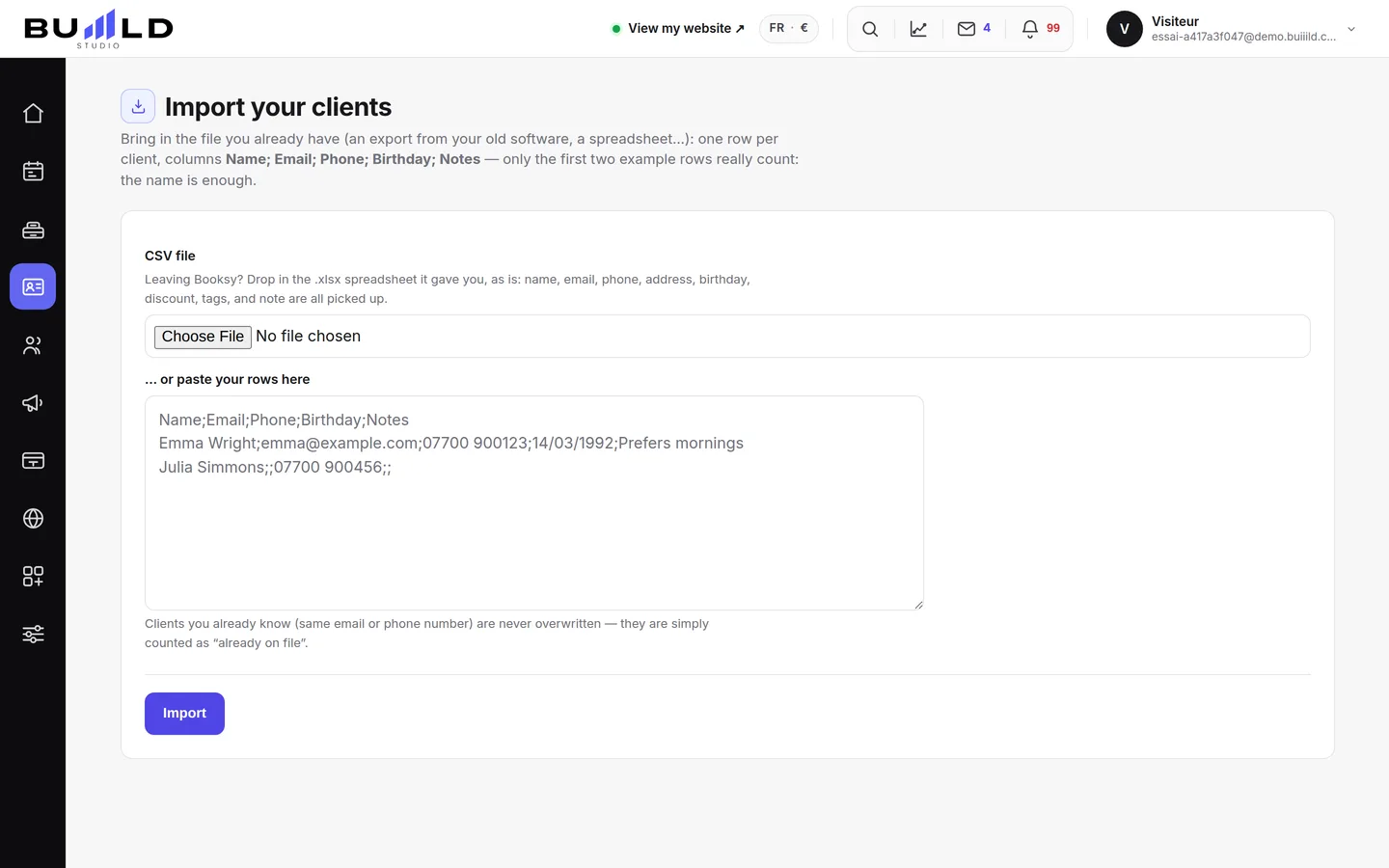This screenshot has height=868, width=1389.
Task: Click the BUILD Studio logo
Action: 98,29
